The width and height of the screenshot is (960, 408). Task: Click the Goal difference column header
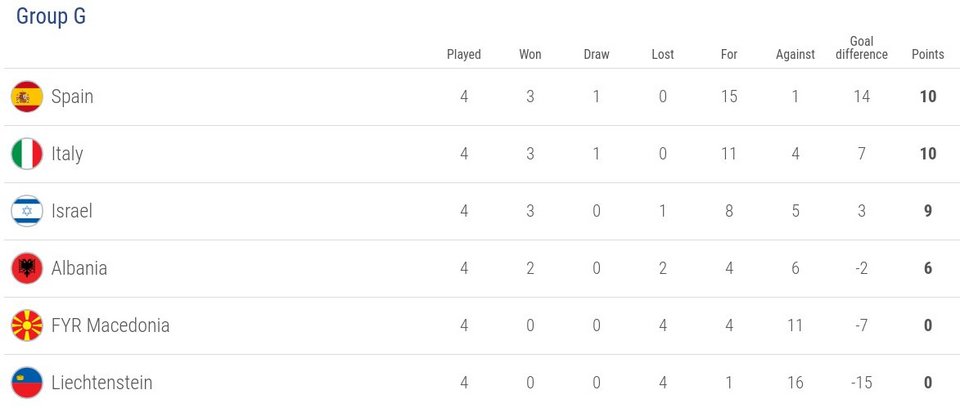click(861, 48)
